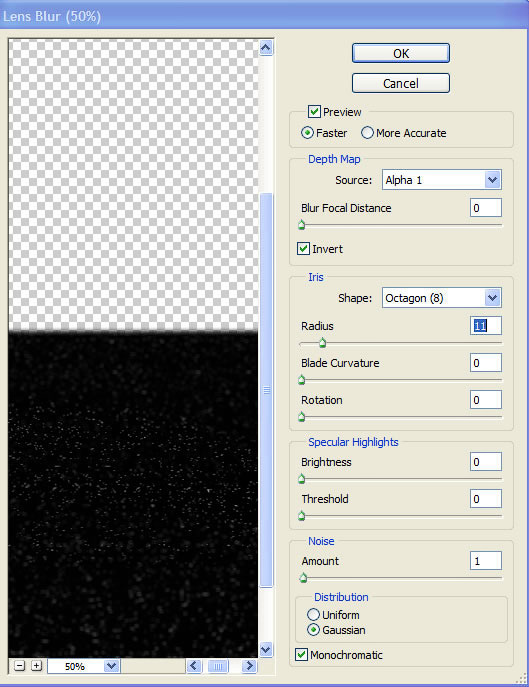Click the Threshold value field
529x687 pixels.
[486, 499]
